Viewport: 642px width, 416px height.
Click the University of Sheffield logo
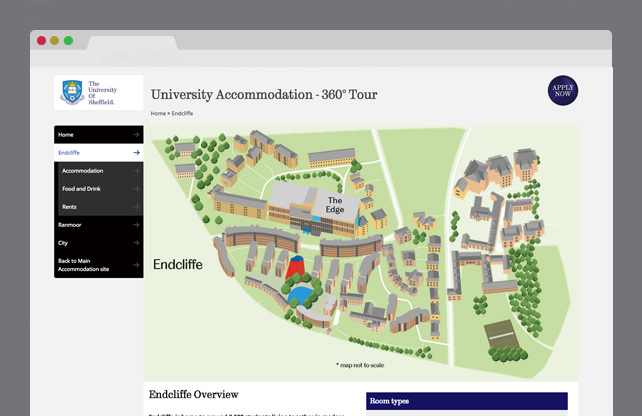click(98, 93)
